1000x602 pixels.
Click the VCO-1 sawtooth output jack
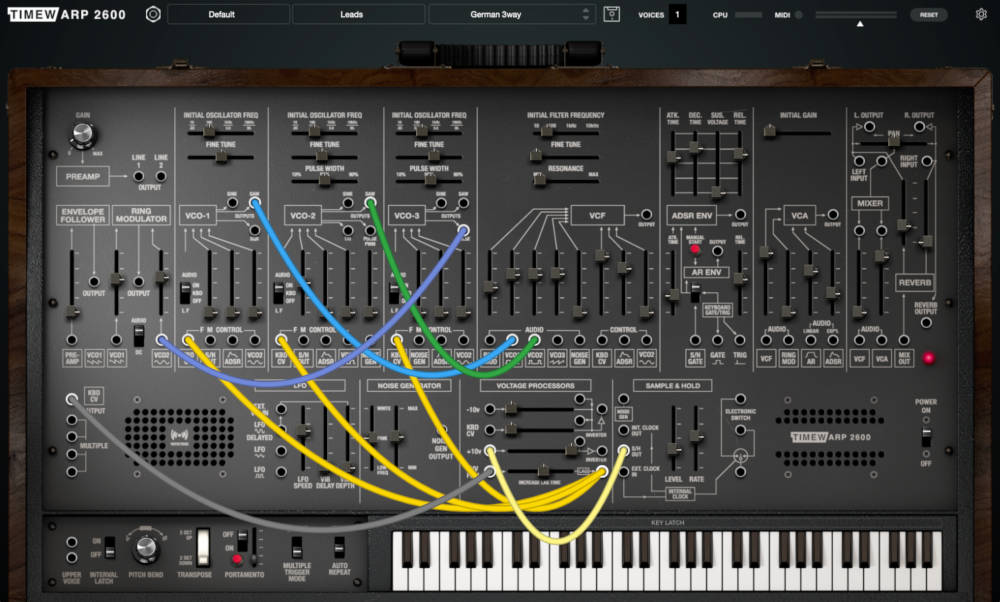coord(255,203)
